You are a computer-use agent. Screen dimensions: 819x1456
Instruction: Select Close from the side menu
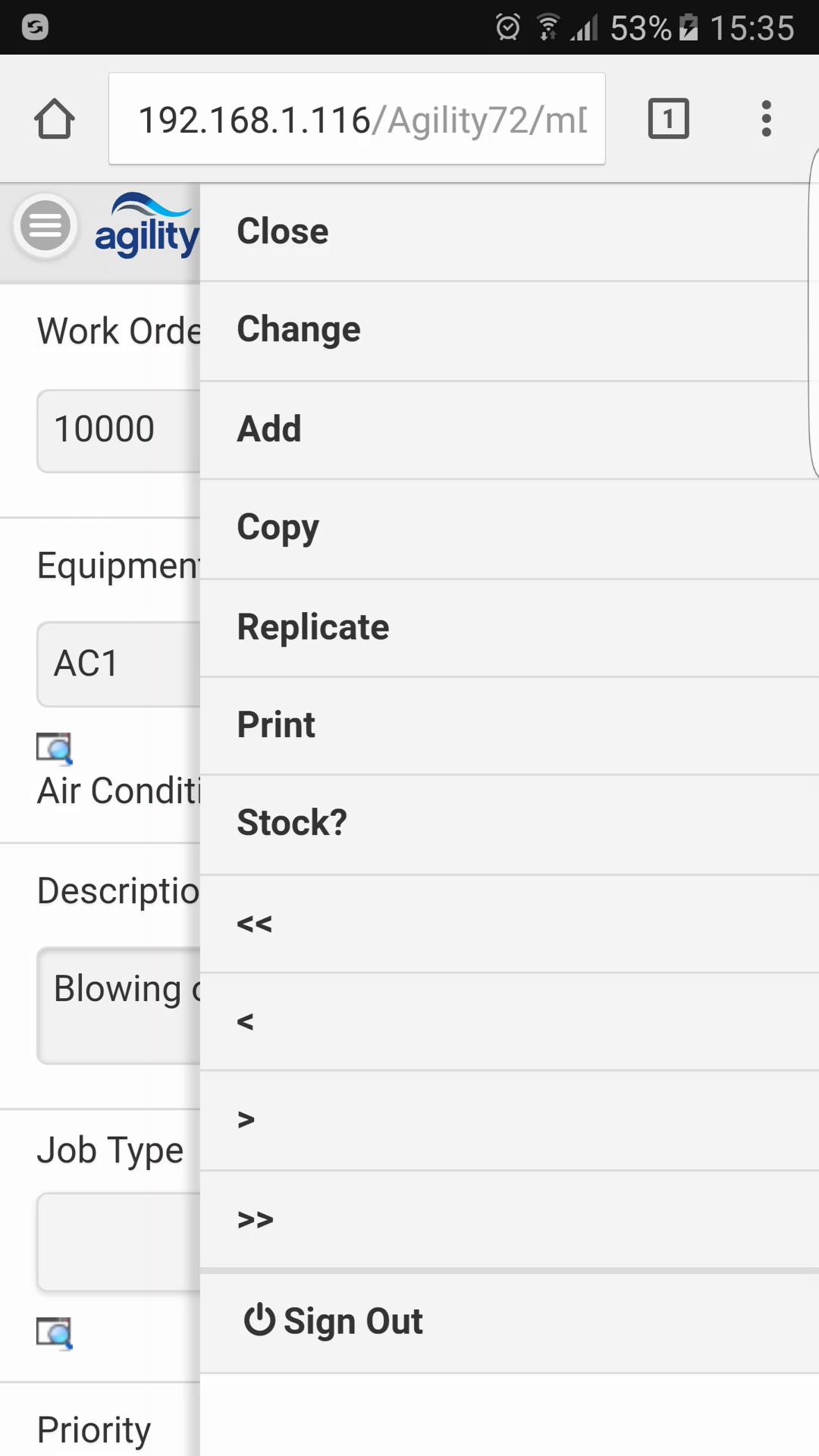click(282, 232)
